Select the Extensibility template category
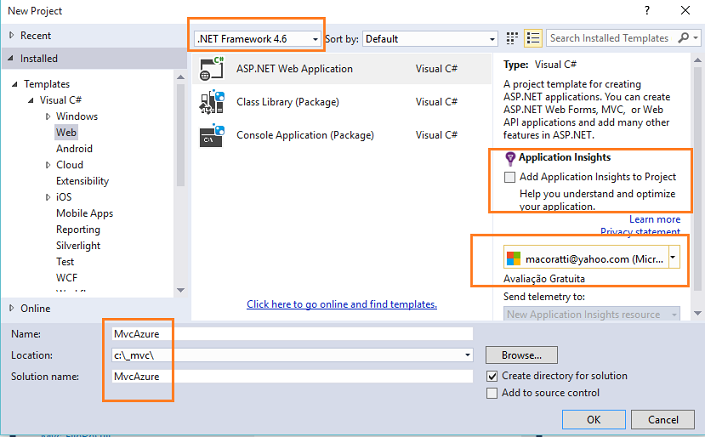The width and height of the screenshot is (705, 437). coord(82,181)
